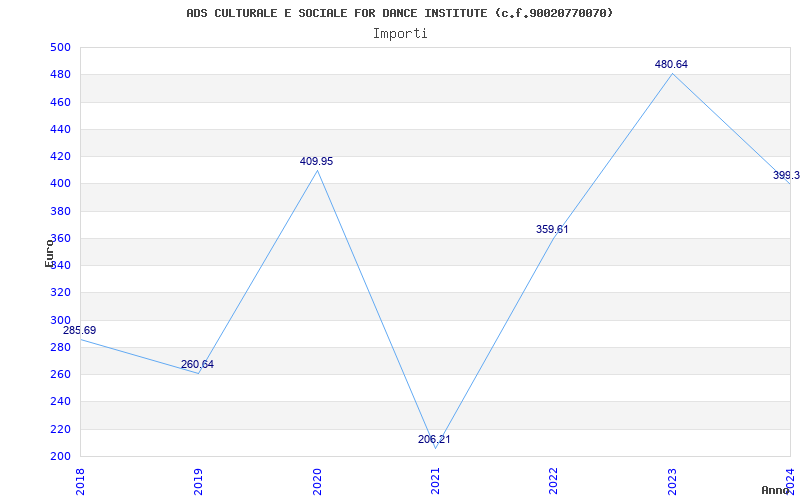
Task: Click the Anno x-axis label
Action: click(776, 490)
